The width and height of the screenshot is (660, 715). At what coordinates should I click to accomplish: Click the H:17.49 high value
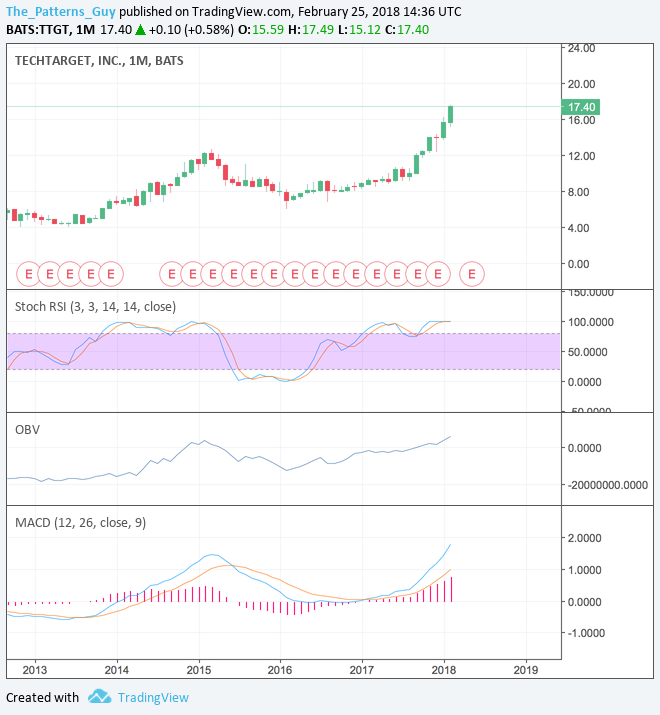click(312, 30)
